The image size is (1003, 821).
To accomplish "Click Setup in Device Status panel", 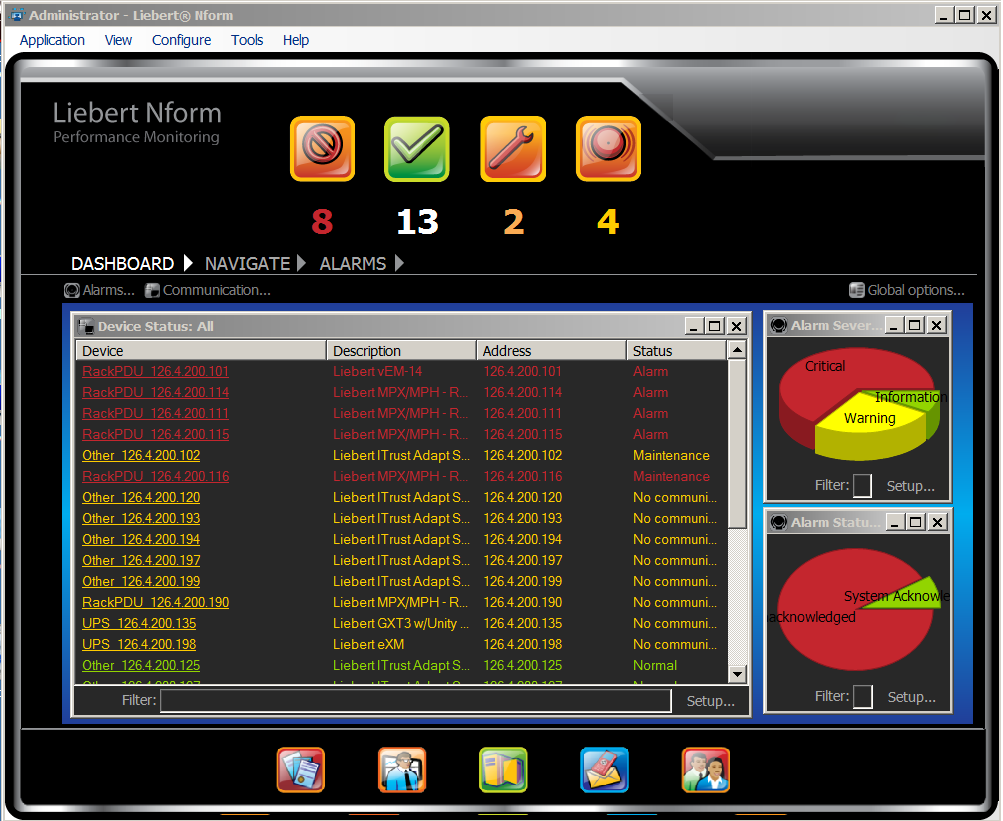I will coord(710,701).
